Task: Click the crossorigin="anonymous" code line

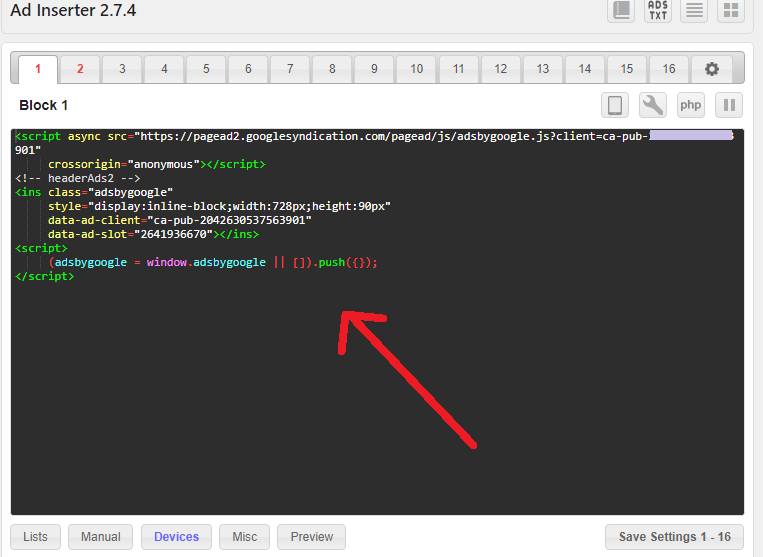Action: click(157, 164)
